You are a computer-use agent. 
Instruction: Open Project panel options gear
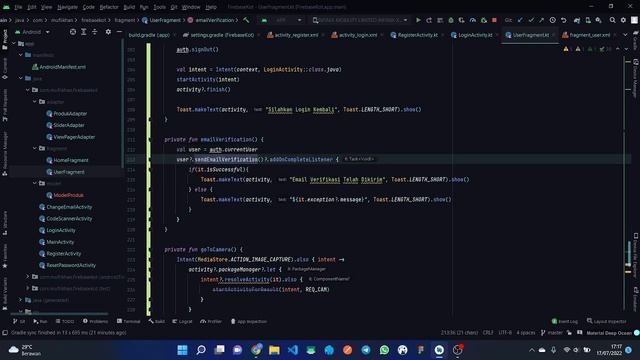point(108,32)
